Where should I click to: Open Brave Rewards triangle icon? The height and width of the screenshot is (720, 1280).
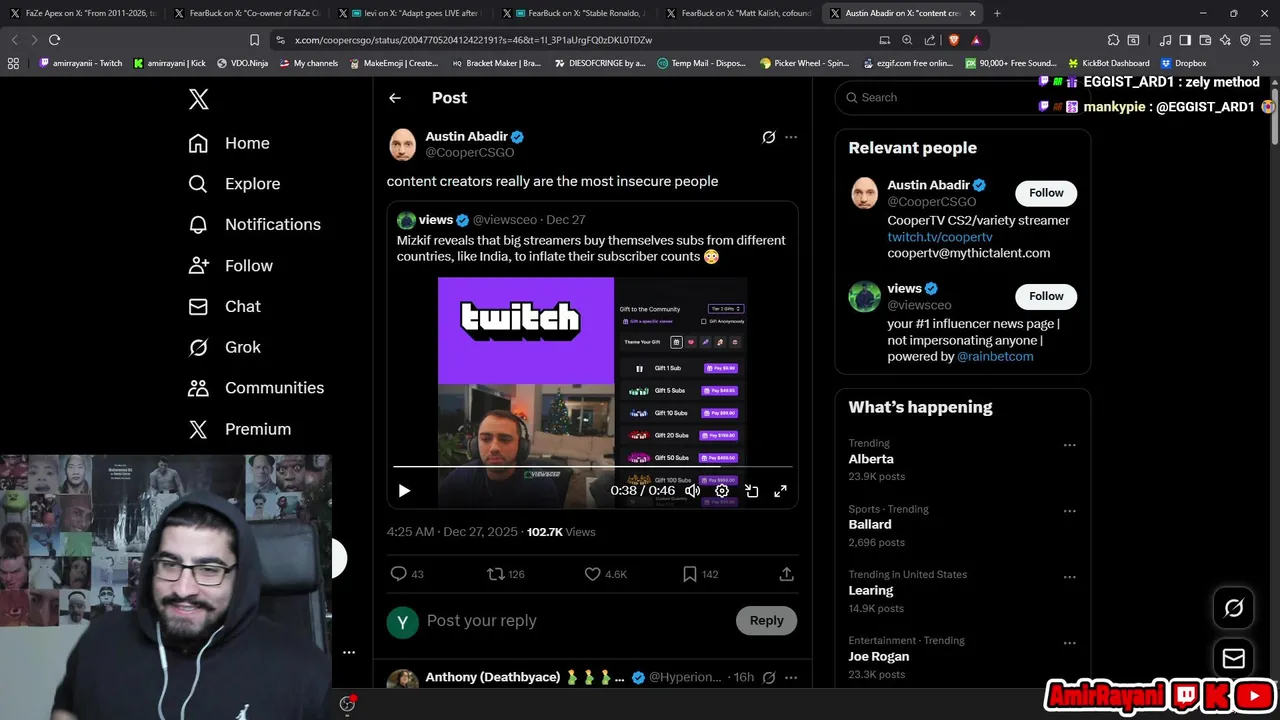tap(976, 40)
